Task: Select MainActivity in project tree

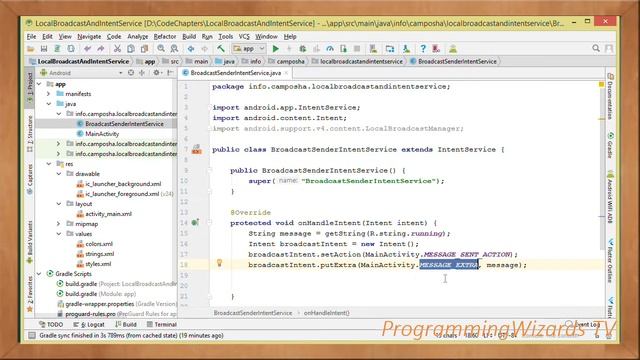Action: [102, 134]
